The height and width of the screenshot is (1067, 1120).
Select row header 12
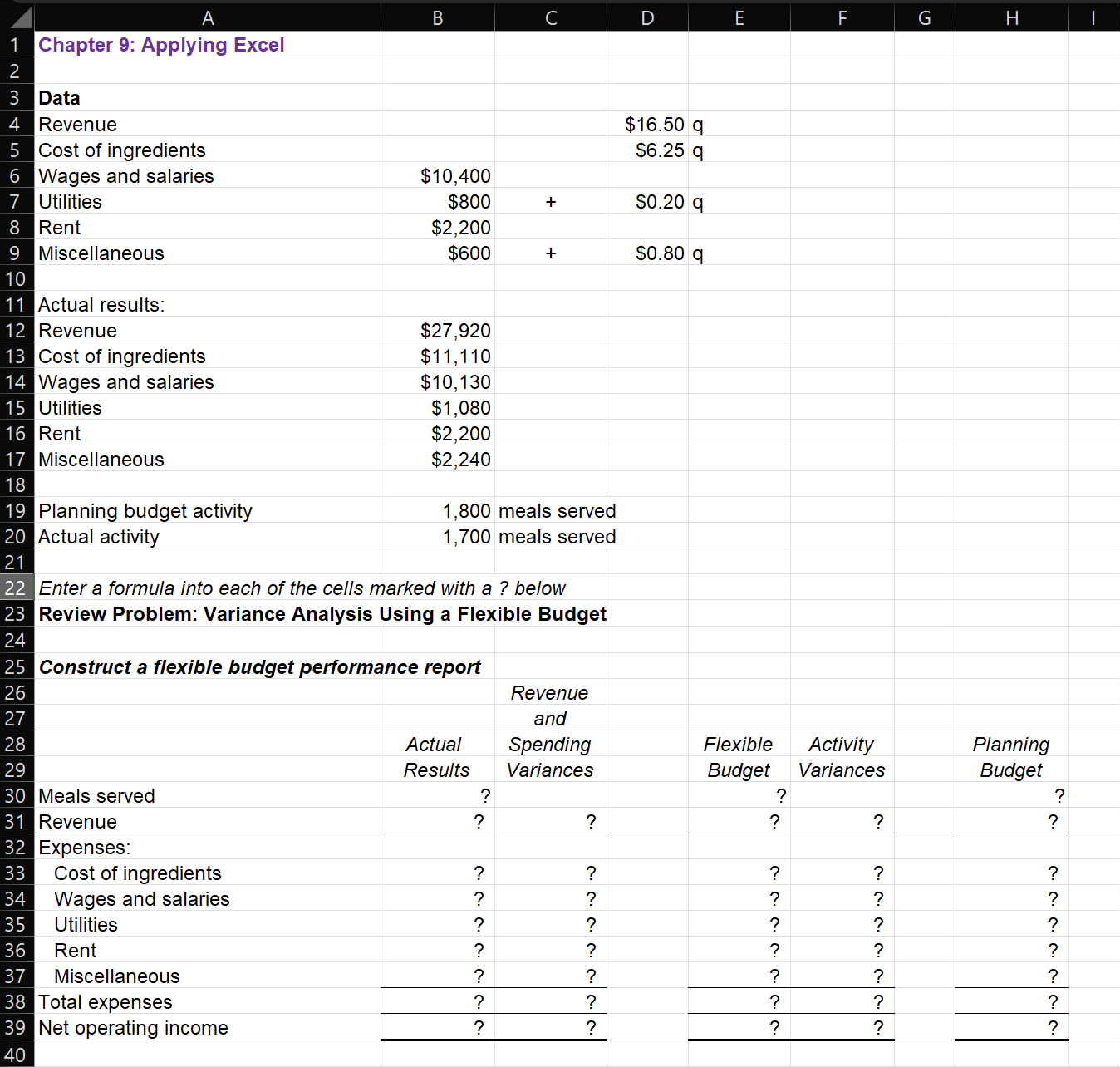pos(15,330)
